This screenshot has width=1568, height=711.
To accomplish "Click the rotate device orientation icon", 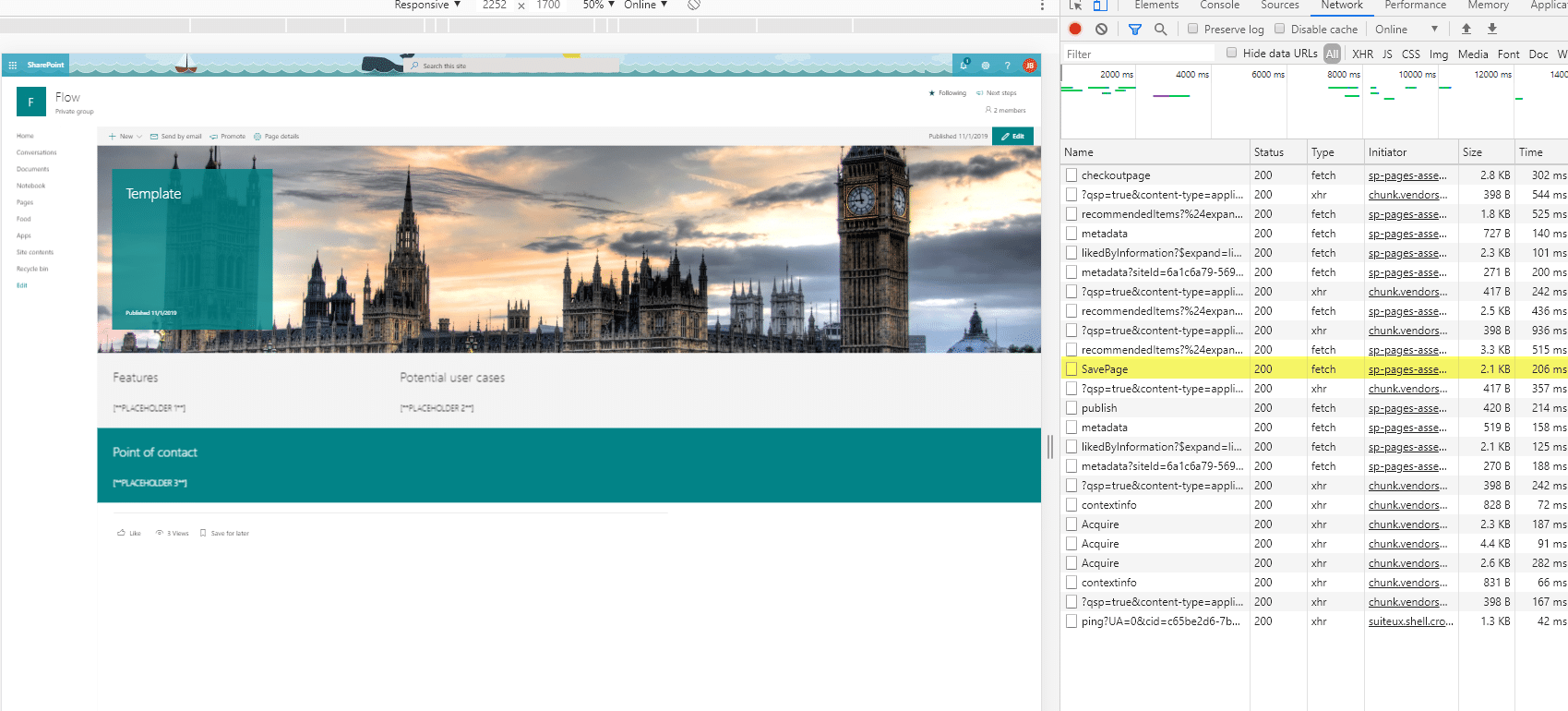I will point(694,5).
